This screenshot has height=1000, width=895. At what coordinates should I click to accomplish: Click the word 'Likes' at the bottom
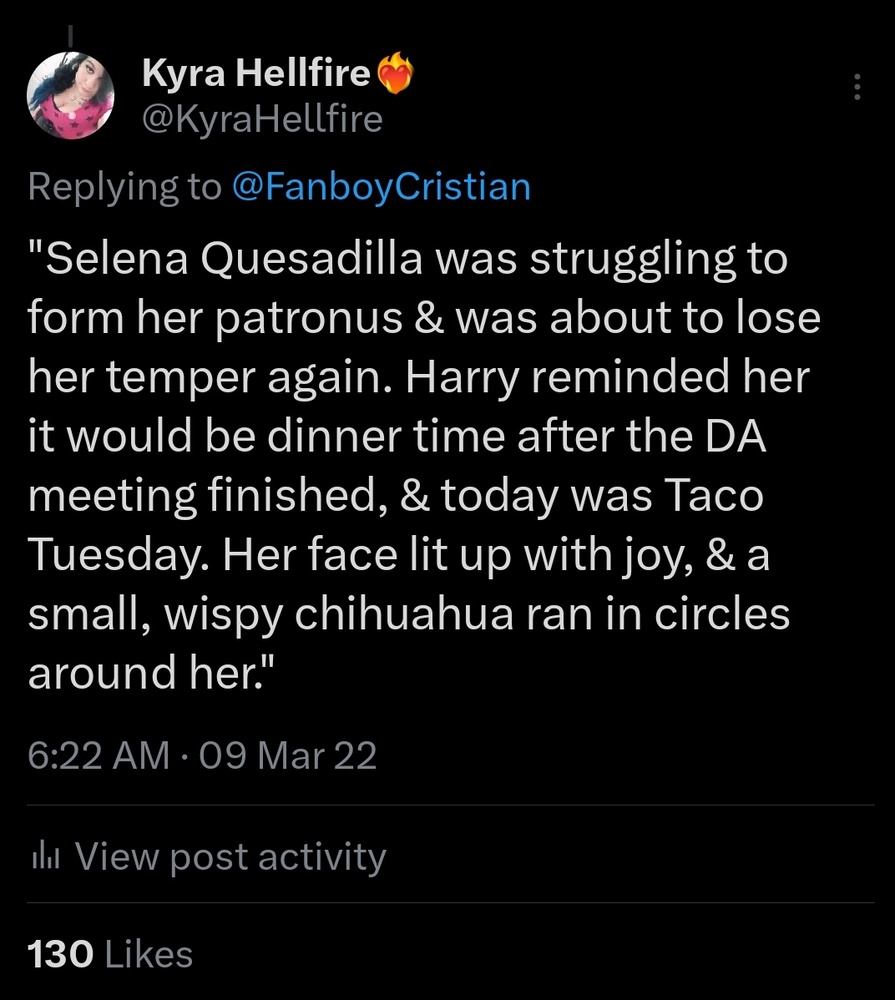tap(148, 953)
